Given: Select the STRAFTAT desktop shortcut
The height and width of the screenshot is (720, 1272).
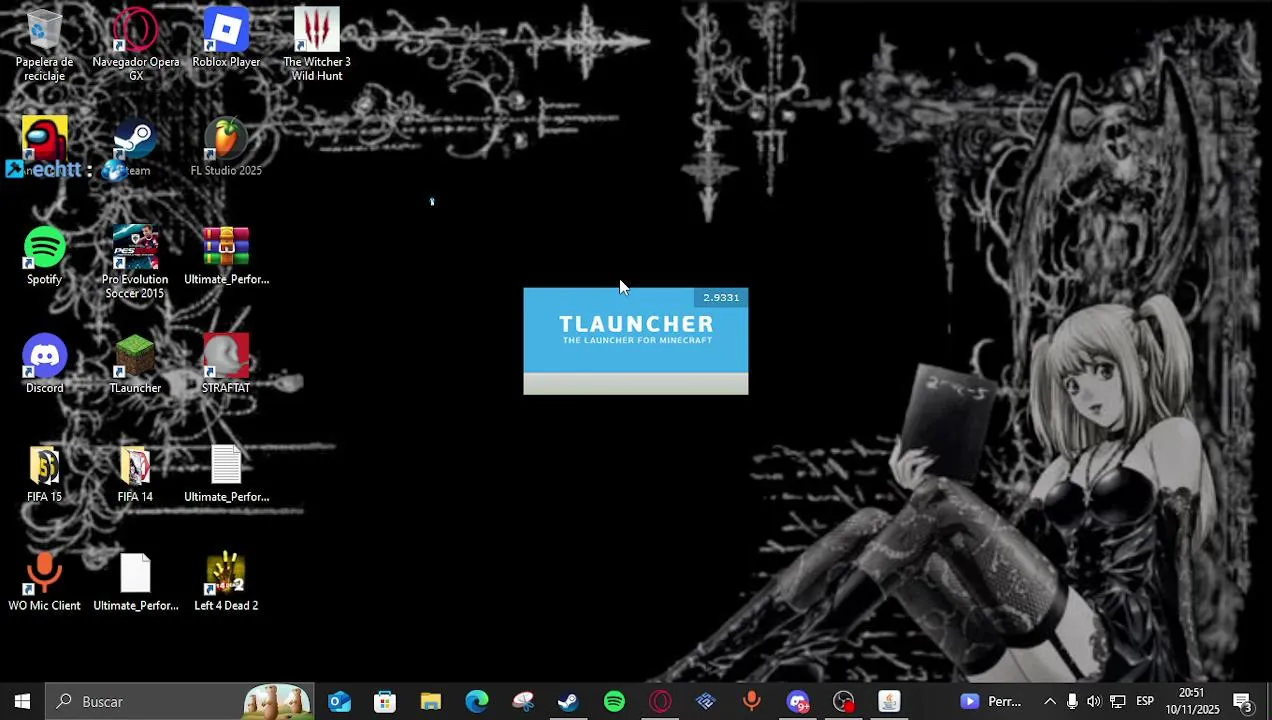Looking at the screenshot, I should tap(226, 364).
